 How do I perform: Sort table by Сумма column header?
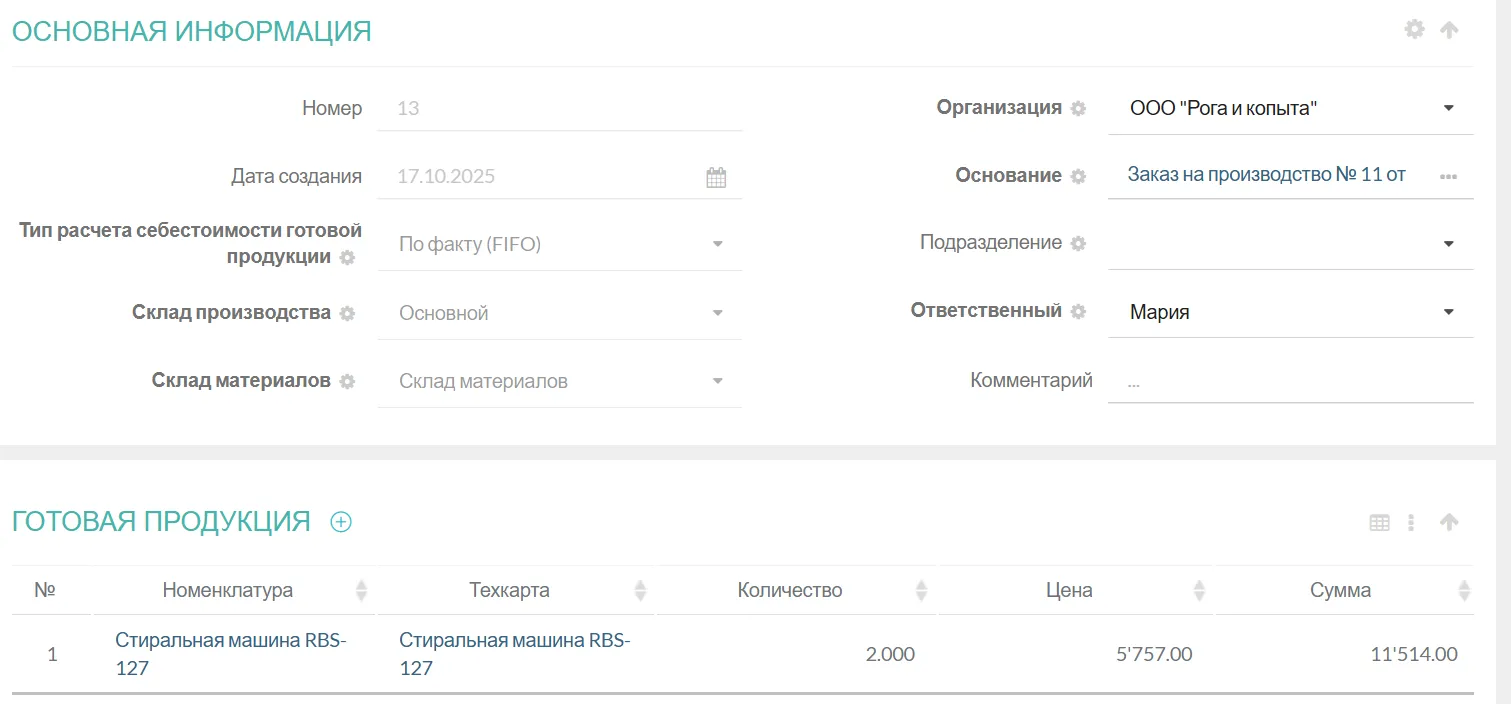pyautogui.click(x=1340, y=590)
